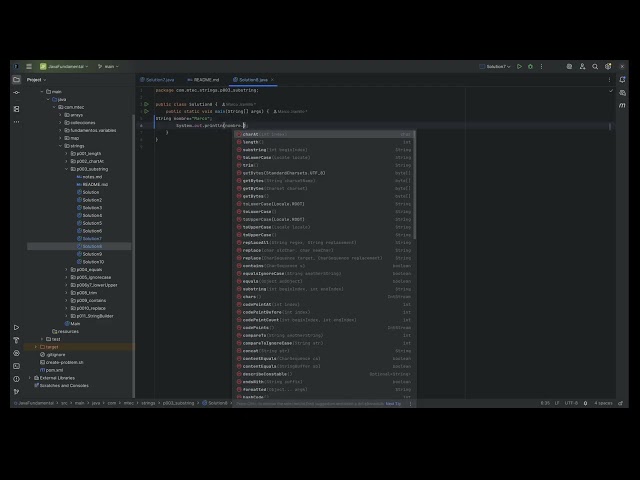This screenshot has height=480, width=640.
Task: Choose trim() completion suggestion
Action: tap(324, 165)
